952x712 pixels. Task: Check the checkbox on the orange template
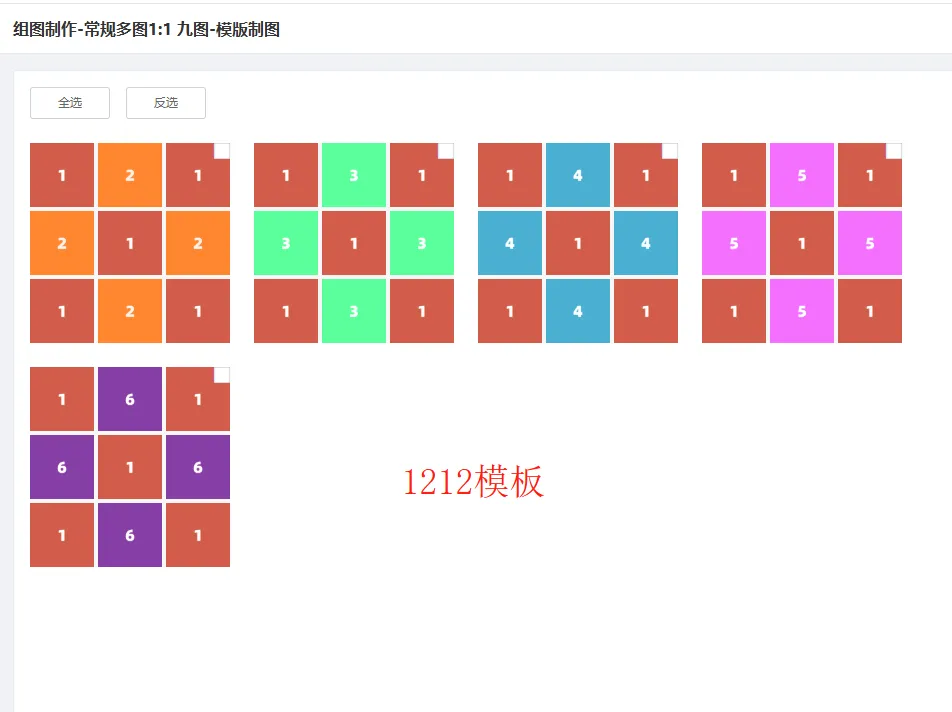(x=221, y=149)
